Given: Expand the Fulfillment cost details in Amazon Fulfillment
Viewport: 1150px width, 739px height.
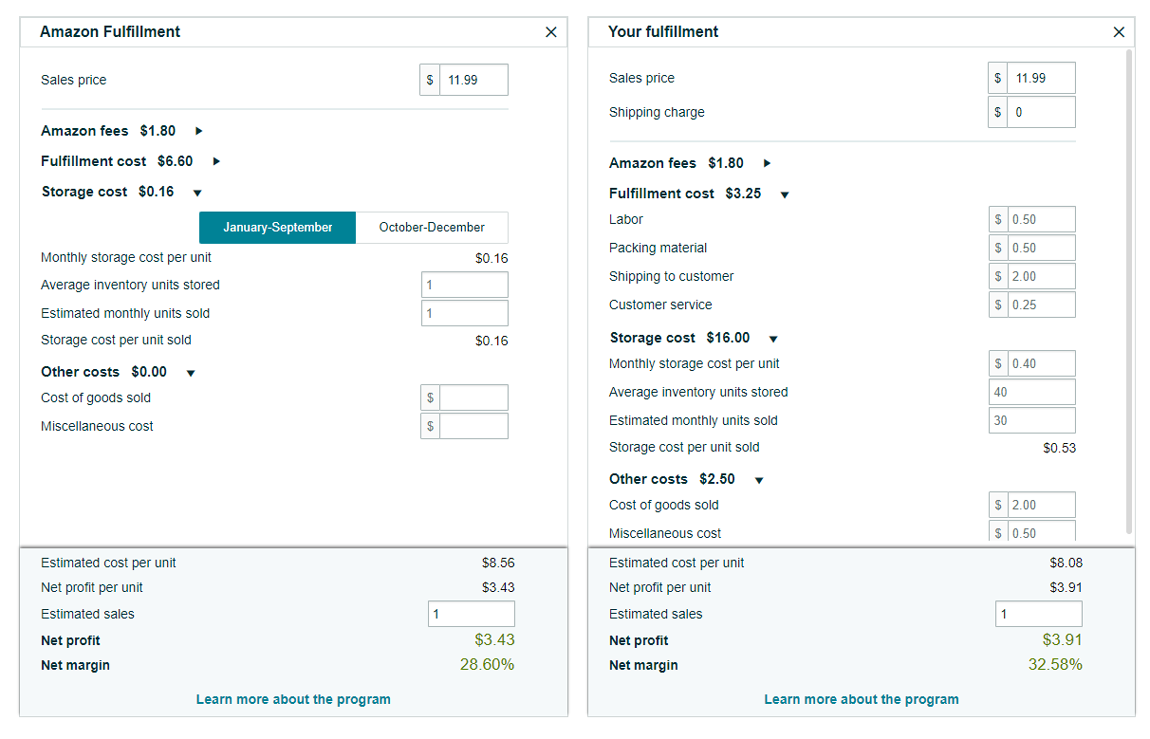Looking at the screenshot, I should click(x=216, y=161).
